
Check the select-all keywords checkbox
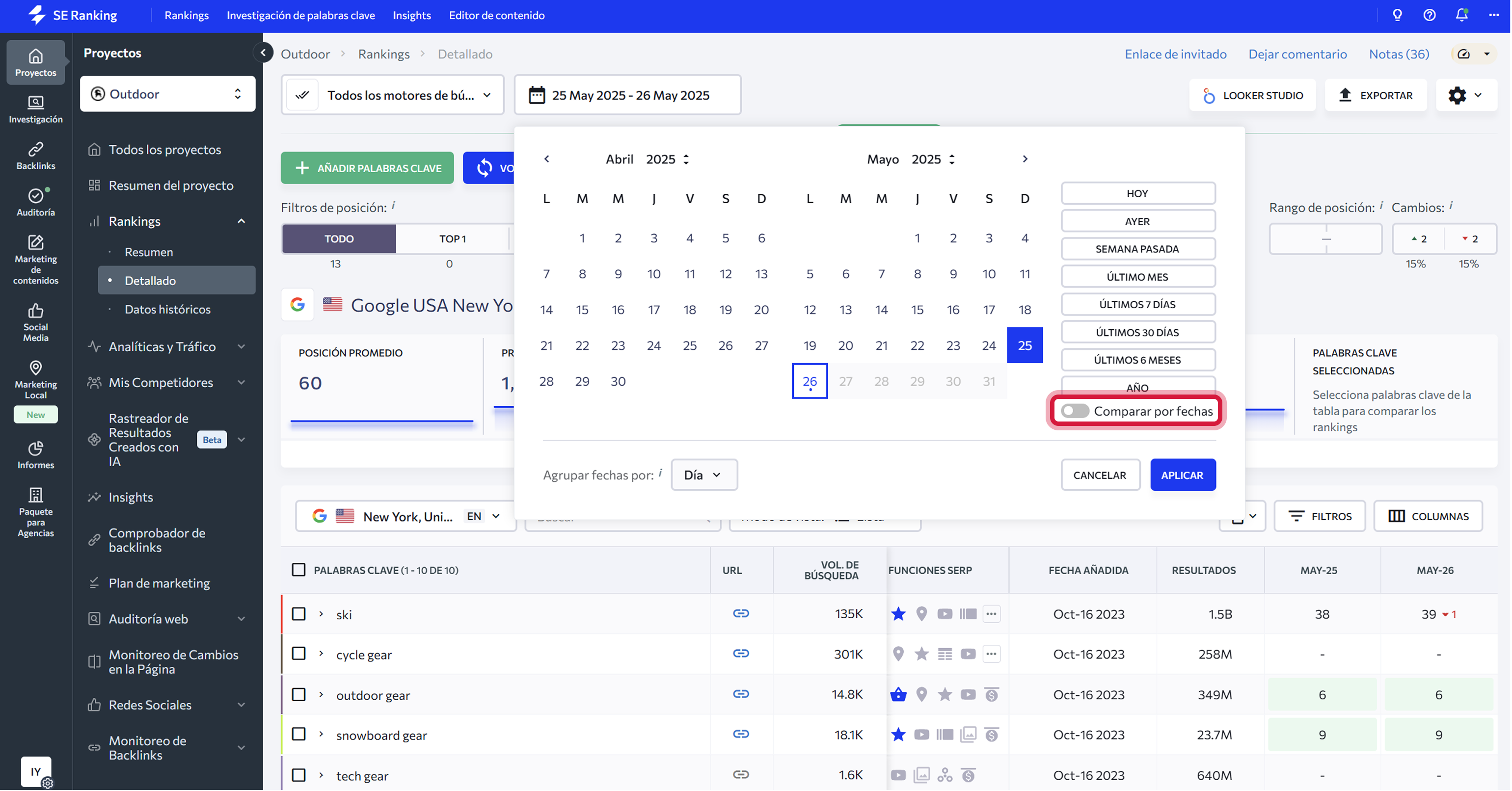click(x=299, y=570)
